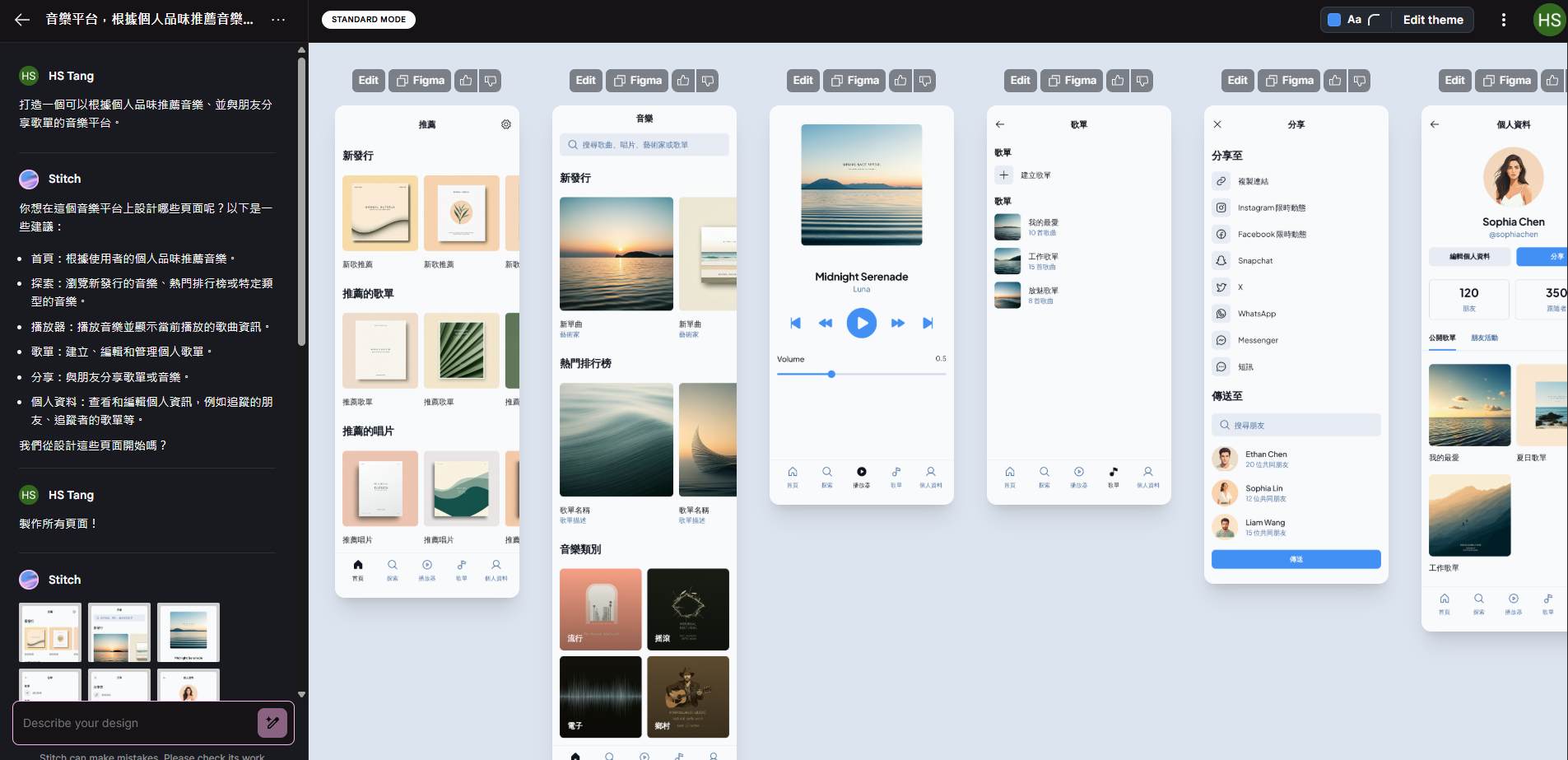This screenshot has width=1568, height=760.
Task: Select the 公開歌單 tab in the profile screen
Action: (x=1442, y=338)
